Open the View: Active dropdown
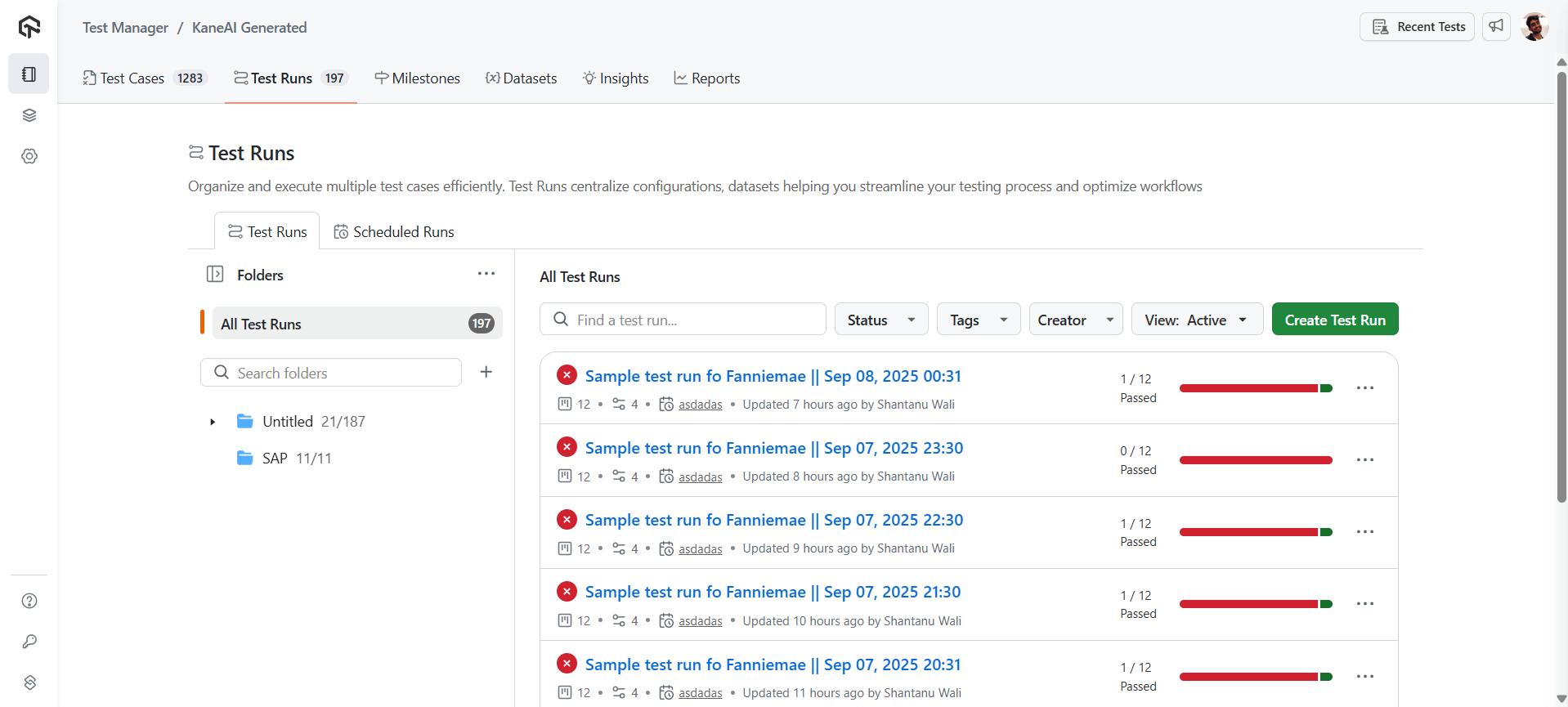Viewport: 1568px width, 707px height. coord(1196,320)
